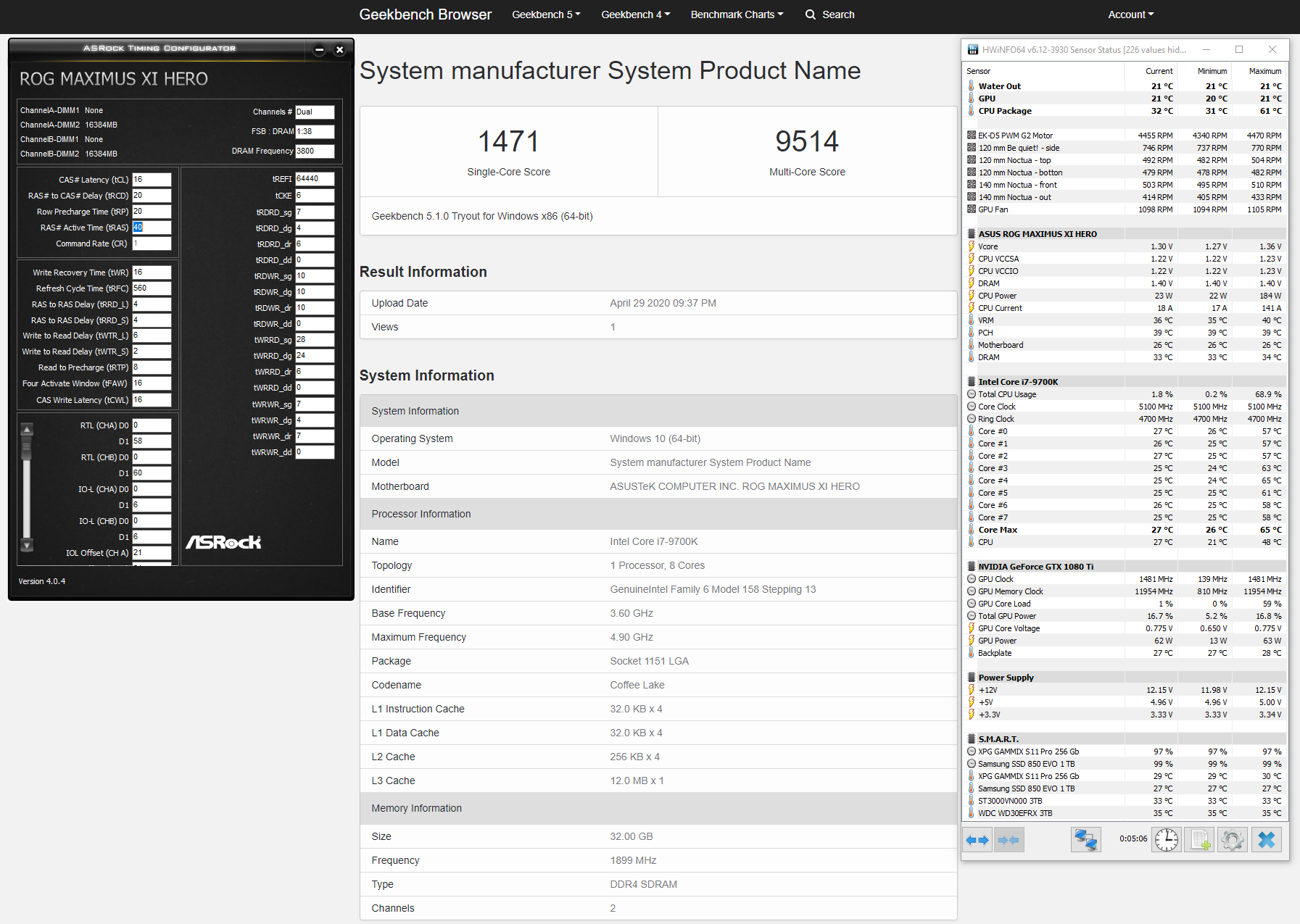
Task: Click the Search link in navbar
Action: click(x=838, y=14)
